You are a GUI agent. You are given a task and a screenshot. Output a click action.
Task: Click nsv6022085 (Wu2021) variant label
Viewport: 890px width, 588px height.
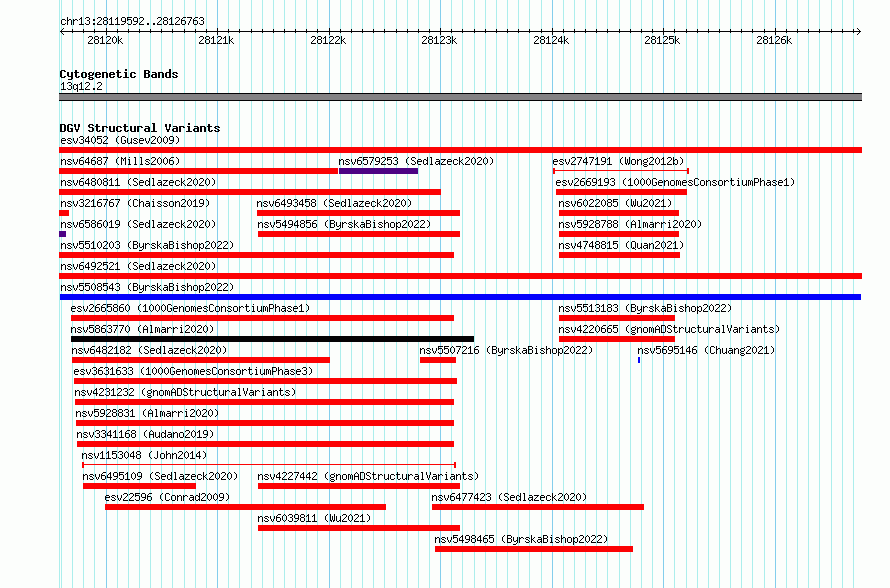[x=615, y=203]
